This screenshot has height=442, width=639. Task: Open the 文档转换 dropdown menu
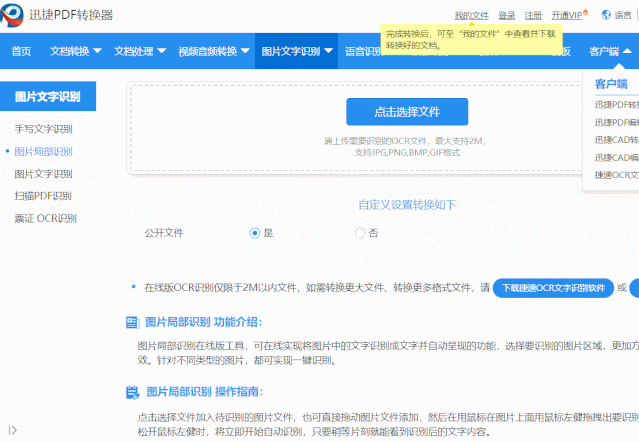click(76, 51)
